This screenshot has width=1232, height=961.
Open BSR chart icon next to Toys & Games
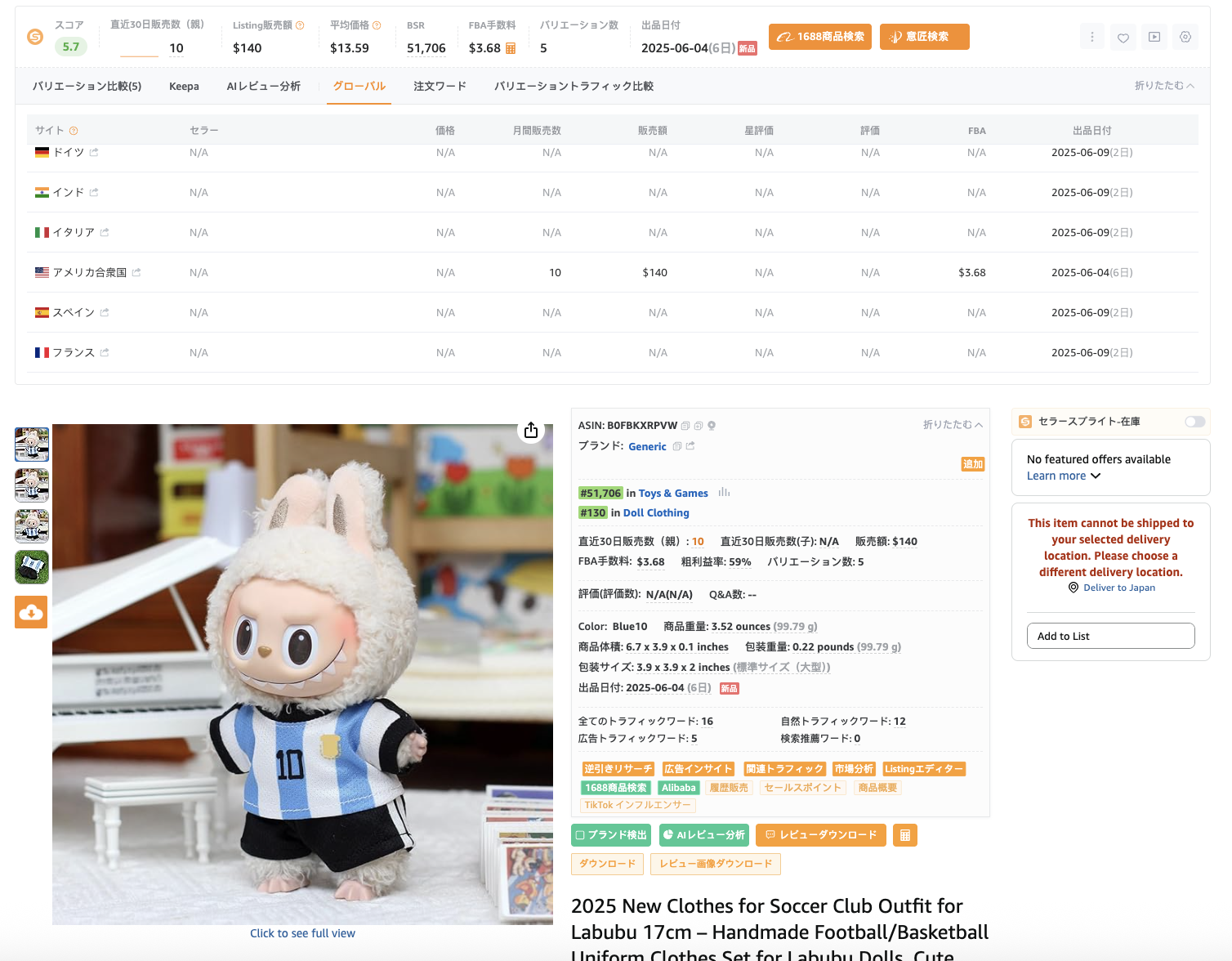click(x=724, y=492)
